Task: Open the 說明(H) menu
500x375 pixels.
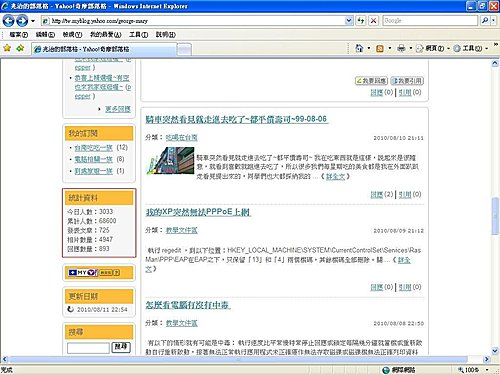Action: click(x=166, y=35)
